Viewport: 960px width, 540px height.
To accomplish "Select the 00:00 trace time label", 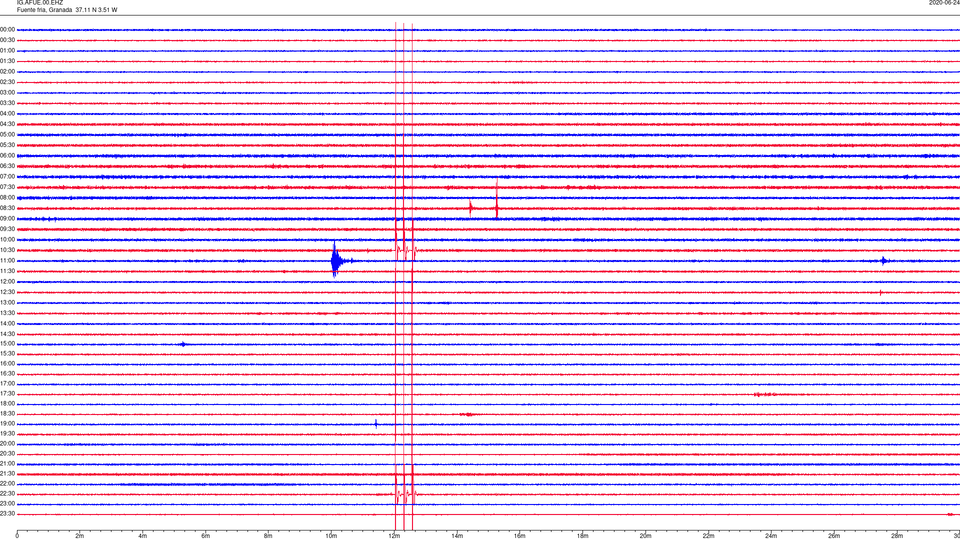I will [x=7, y=29].
